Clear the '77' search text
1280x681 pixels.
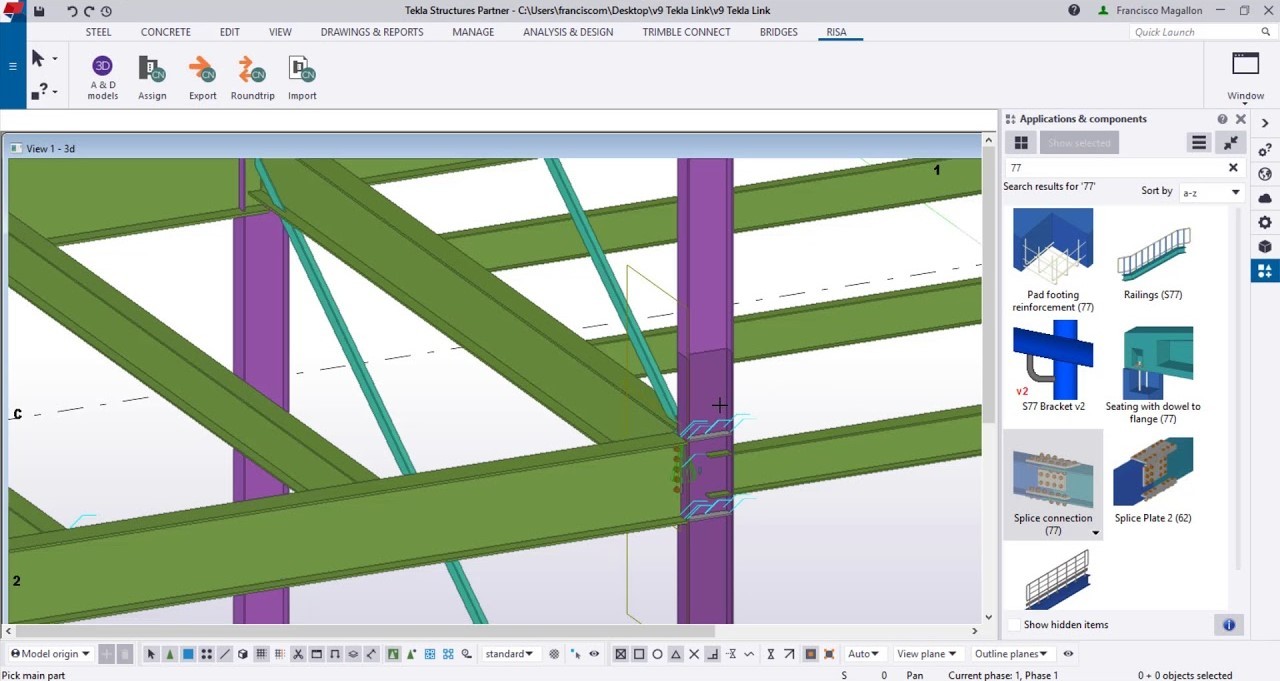pyautogui.click(x=1233, y=168)
